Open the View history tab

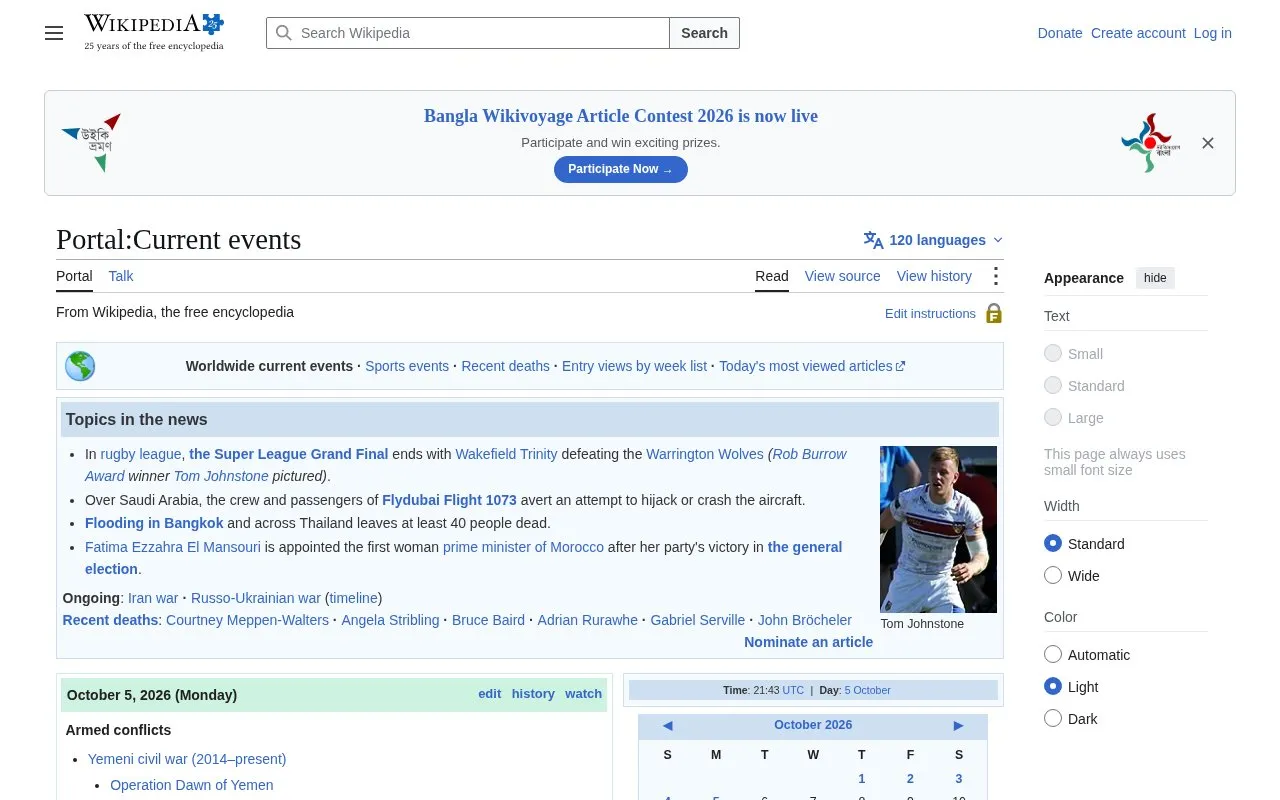934,276
